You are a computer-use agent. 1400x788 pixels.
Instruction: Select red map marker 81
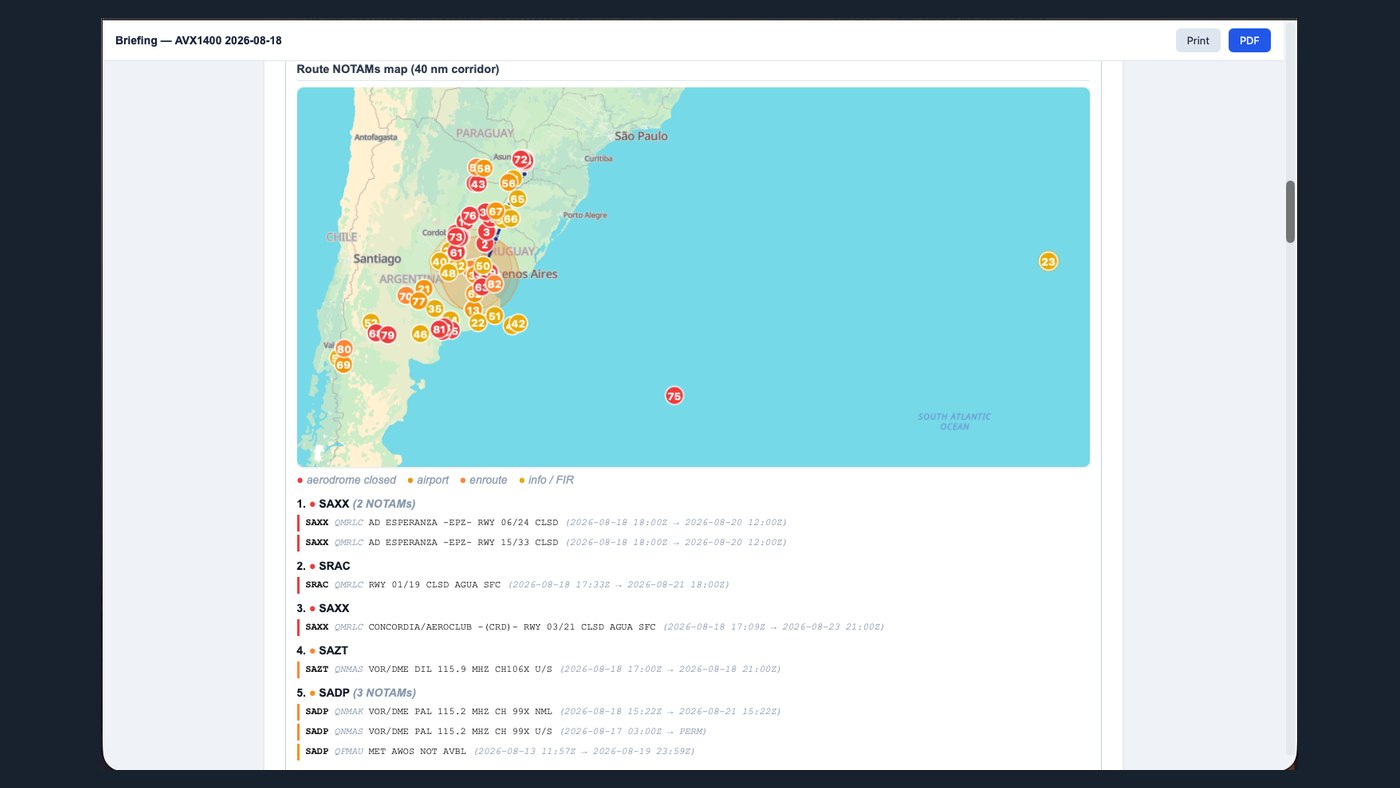pyautogui.click(x=440, y=330)
